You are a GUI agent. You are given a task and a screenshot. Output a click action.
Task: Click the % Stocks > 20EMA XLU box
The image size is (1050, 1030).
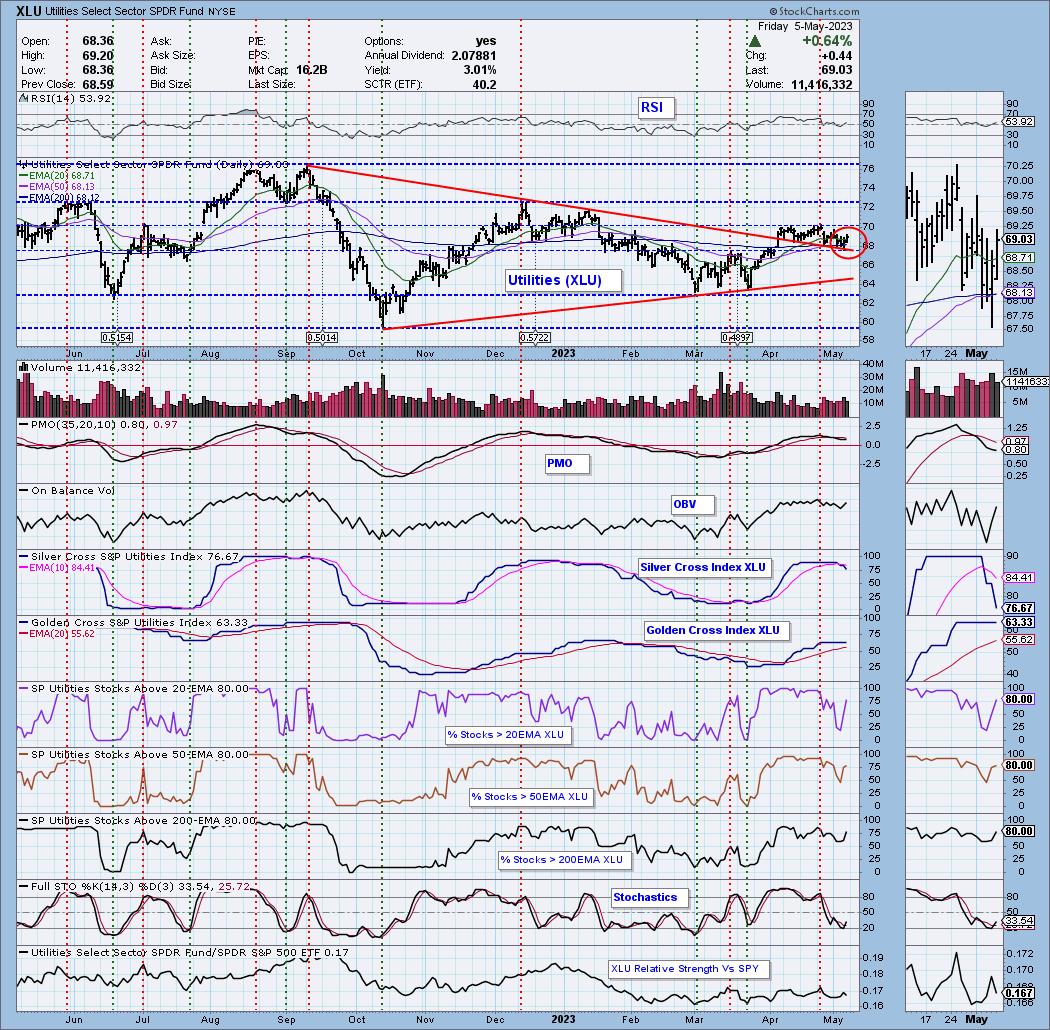point(506,735)
